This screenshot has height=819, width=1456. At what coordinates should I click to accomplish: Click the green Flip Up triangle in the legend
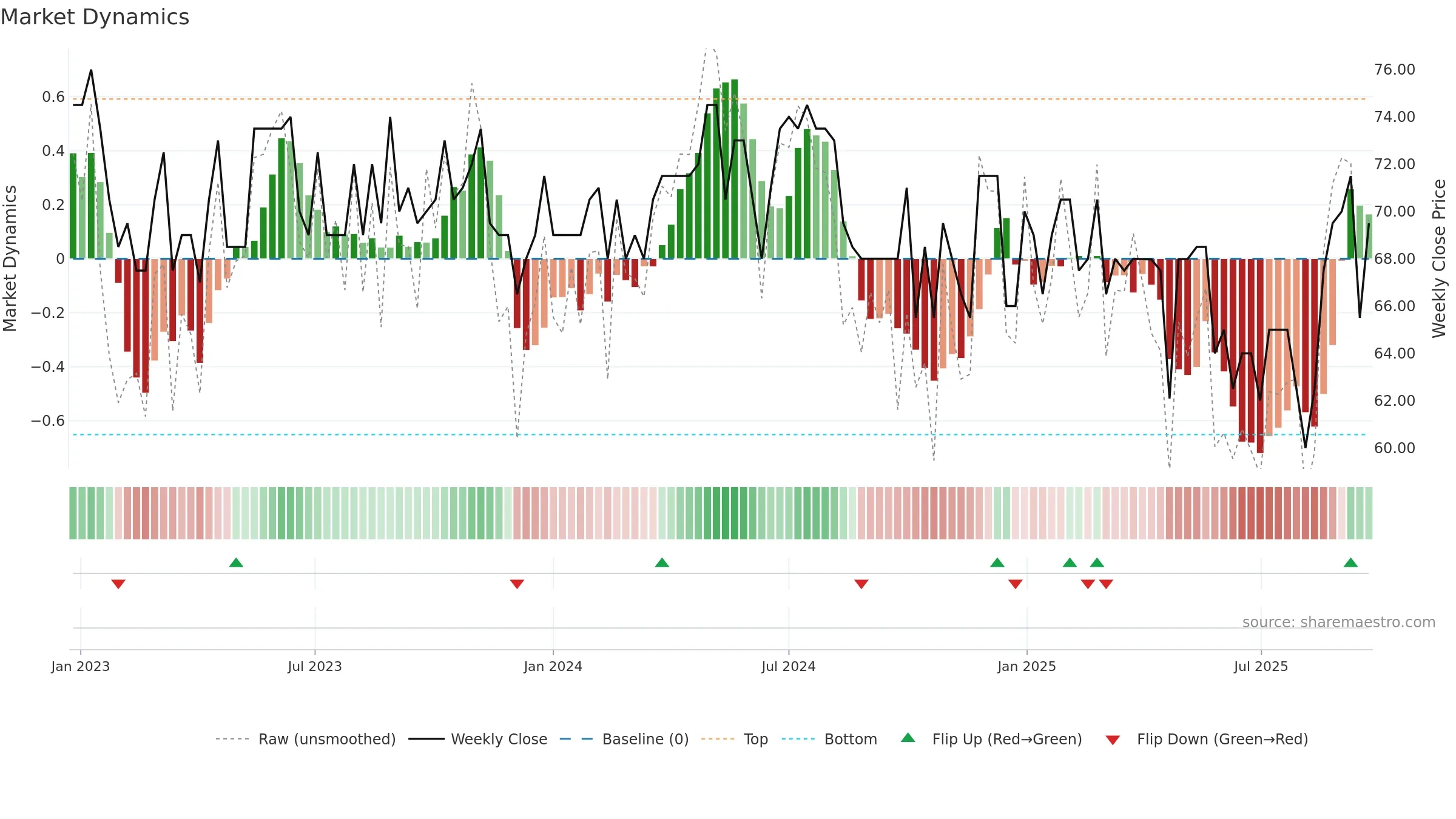click(908, 738)
